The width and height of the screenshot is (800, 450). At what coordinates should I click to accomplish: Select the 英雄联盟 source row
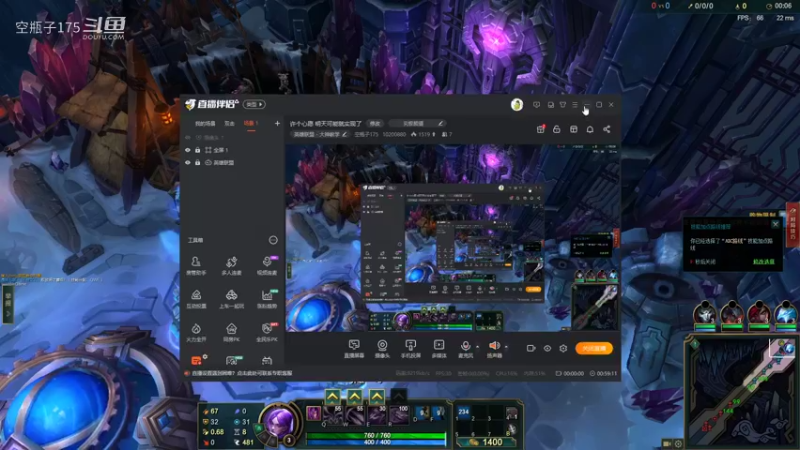point(233,163)
